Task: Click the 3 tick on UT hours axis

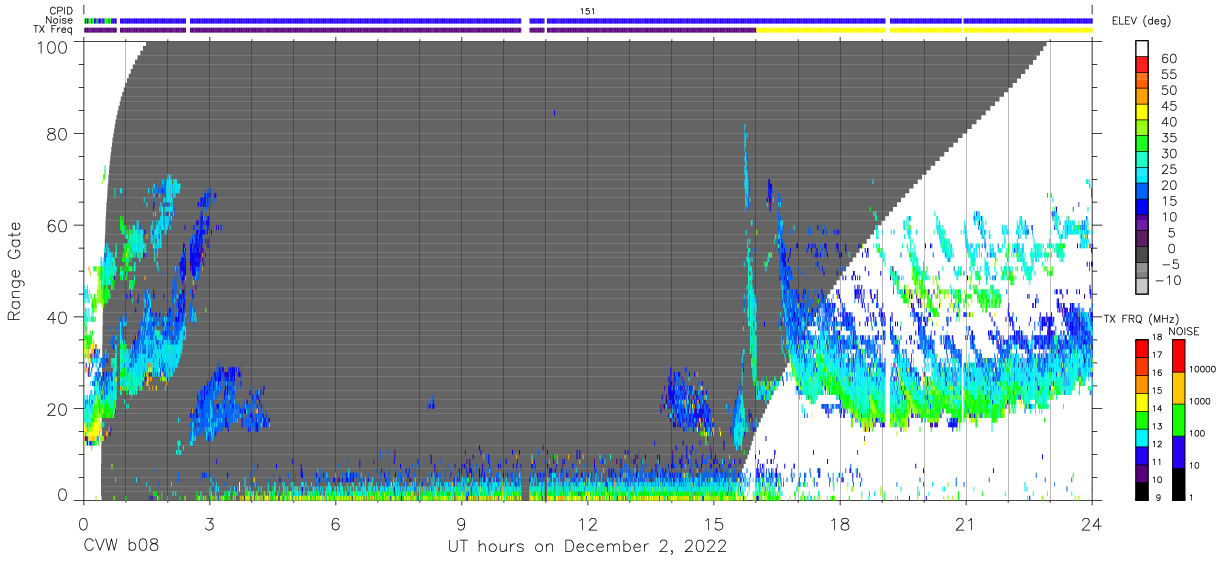Action: click(209, 523)
